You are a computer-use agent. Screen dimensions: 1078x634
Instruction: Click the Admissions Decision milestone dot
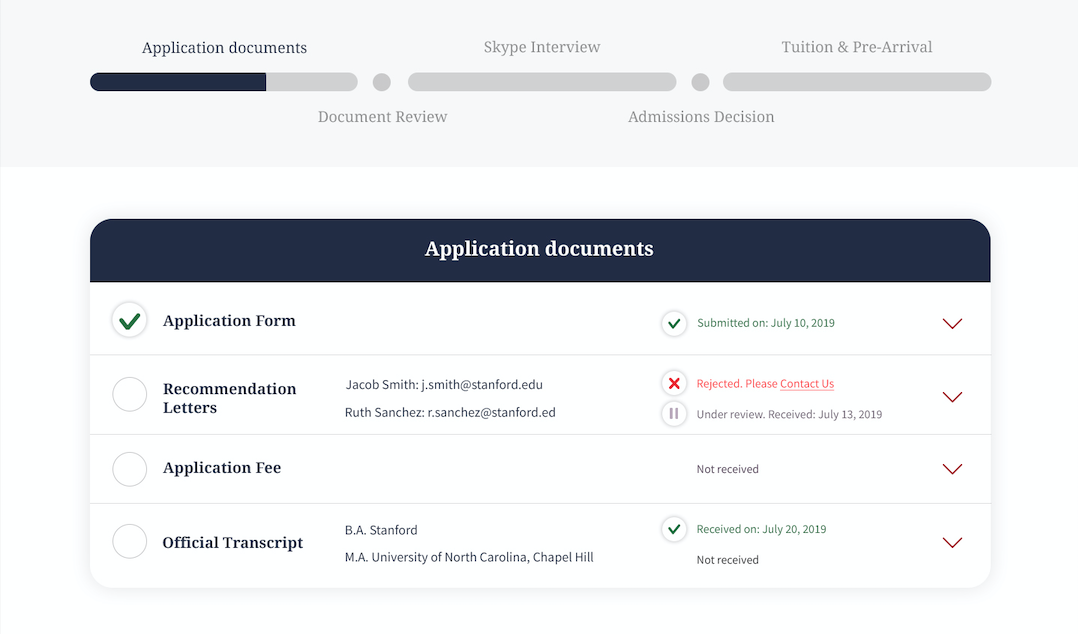point(701,83)
